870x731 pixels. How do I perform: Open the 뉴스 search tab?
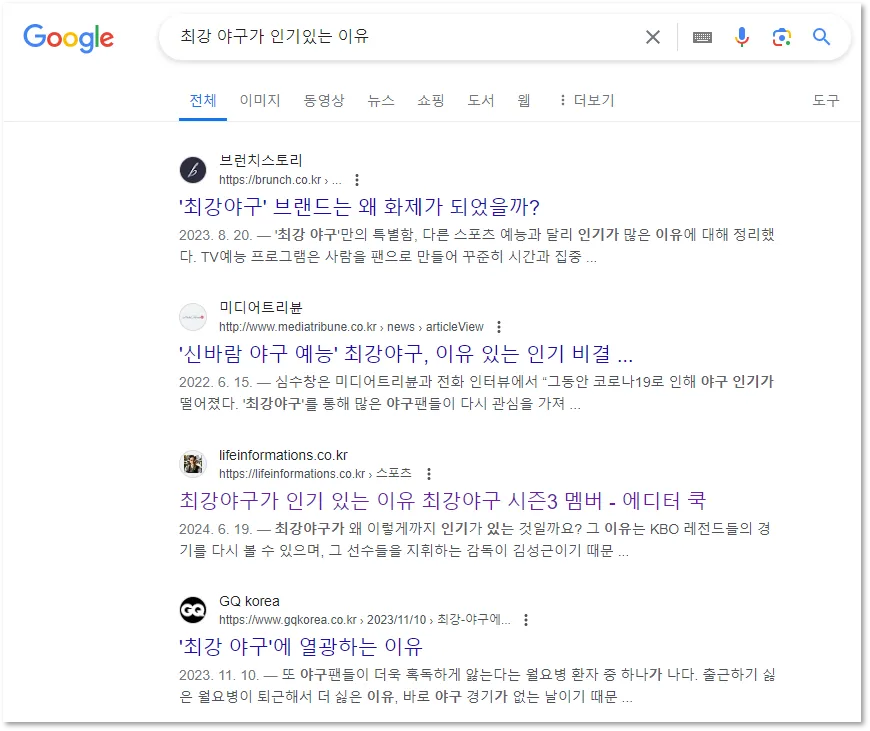coord(380,100)
